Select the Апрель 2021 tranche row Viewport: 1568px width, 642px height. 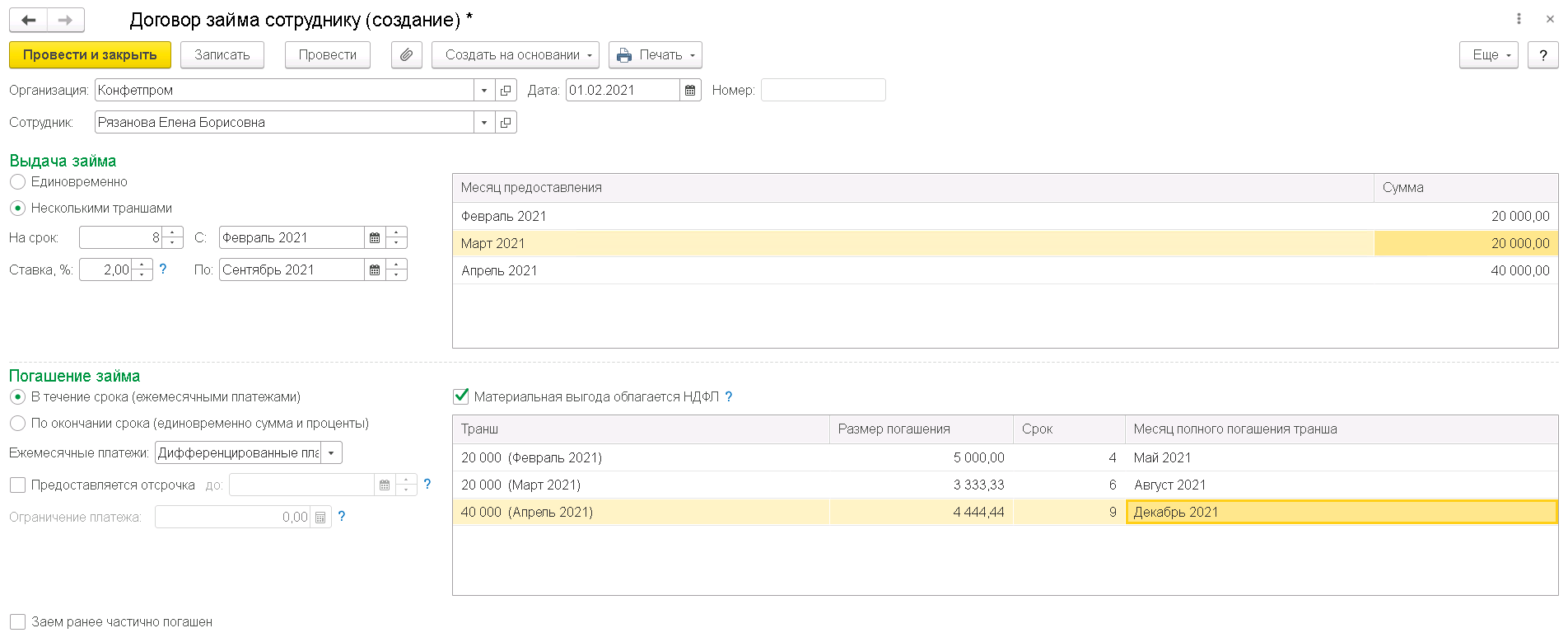click(x=1005, y=271)
